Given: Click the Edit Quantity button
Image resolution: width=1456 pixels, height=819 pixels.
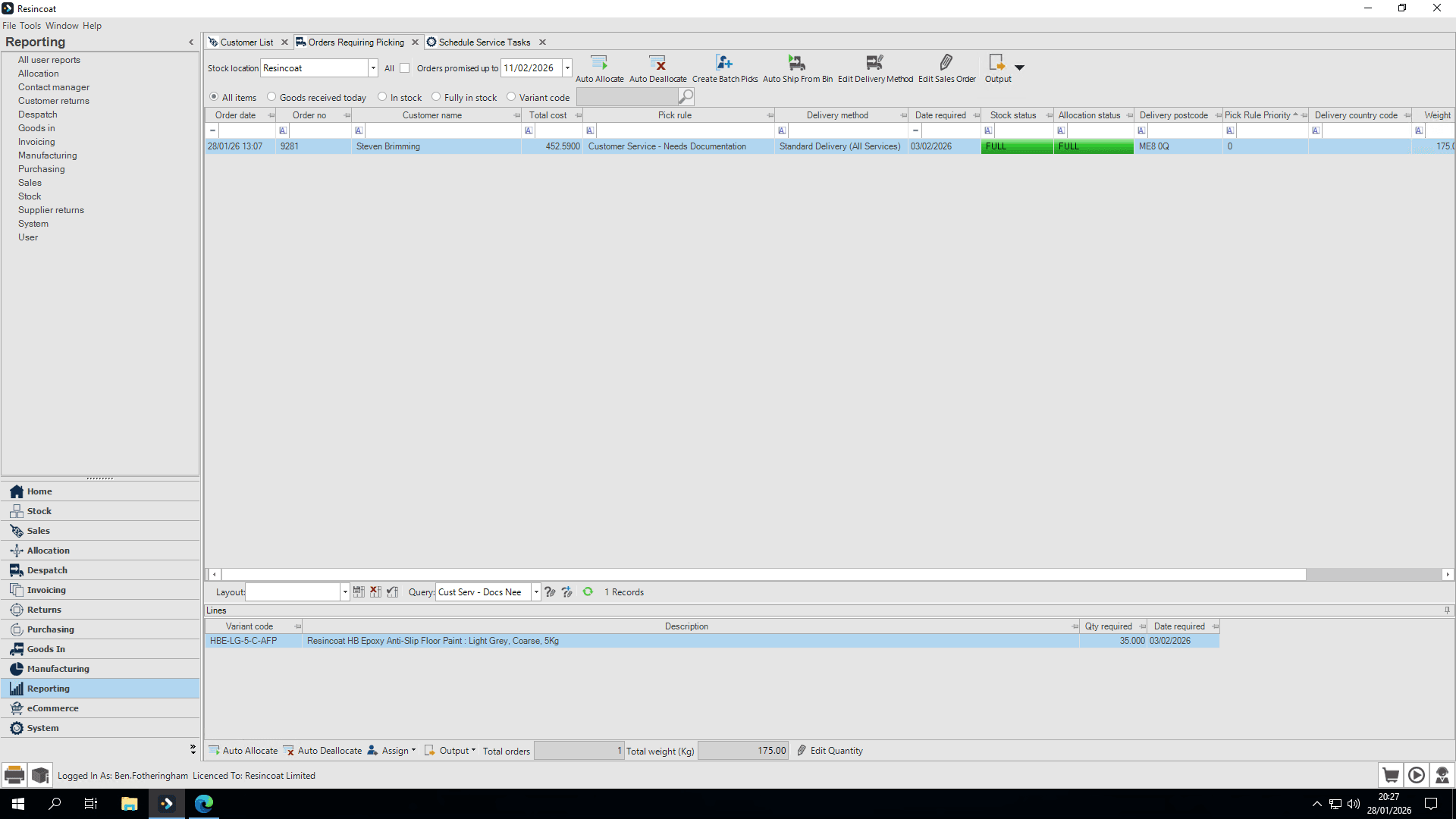Looking at the screenshot, I should pyautogui.click(x=830, y=750).
